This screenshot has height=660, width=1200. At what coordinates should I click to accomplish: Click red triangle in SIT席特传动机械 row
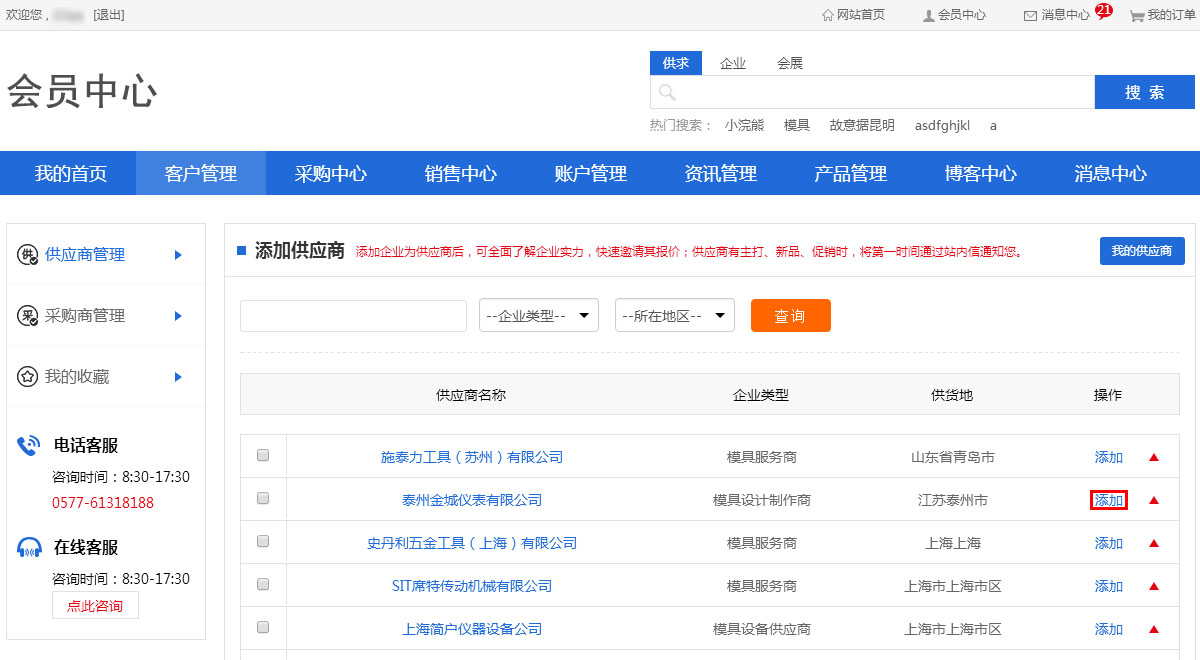point(1154,586)
